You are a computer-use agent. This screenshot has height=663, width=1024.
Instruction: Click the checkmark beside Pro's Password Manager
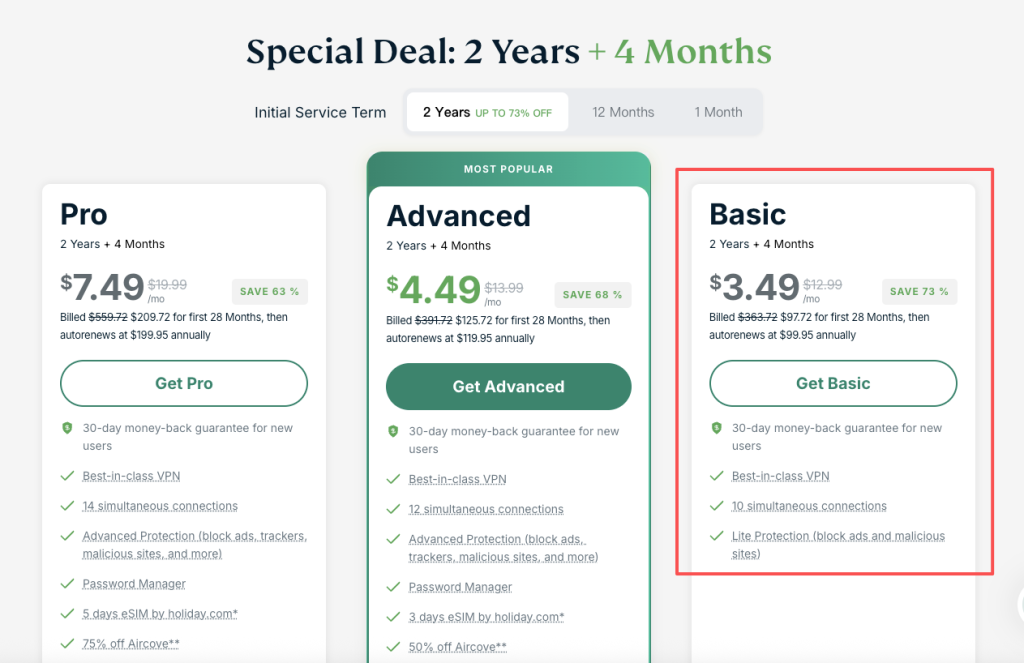[68, 584]
